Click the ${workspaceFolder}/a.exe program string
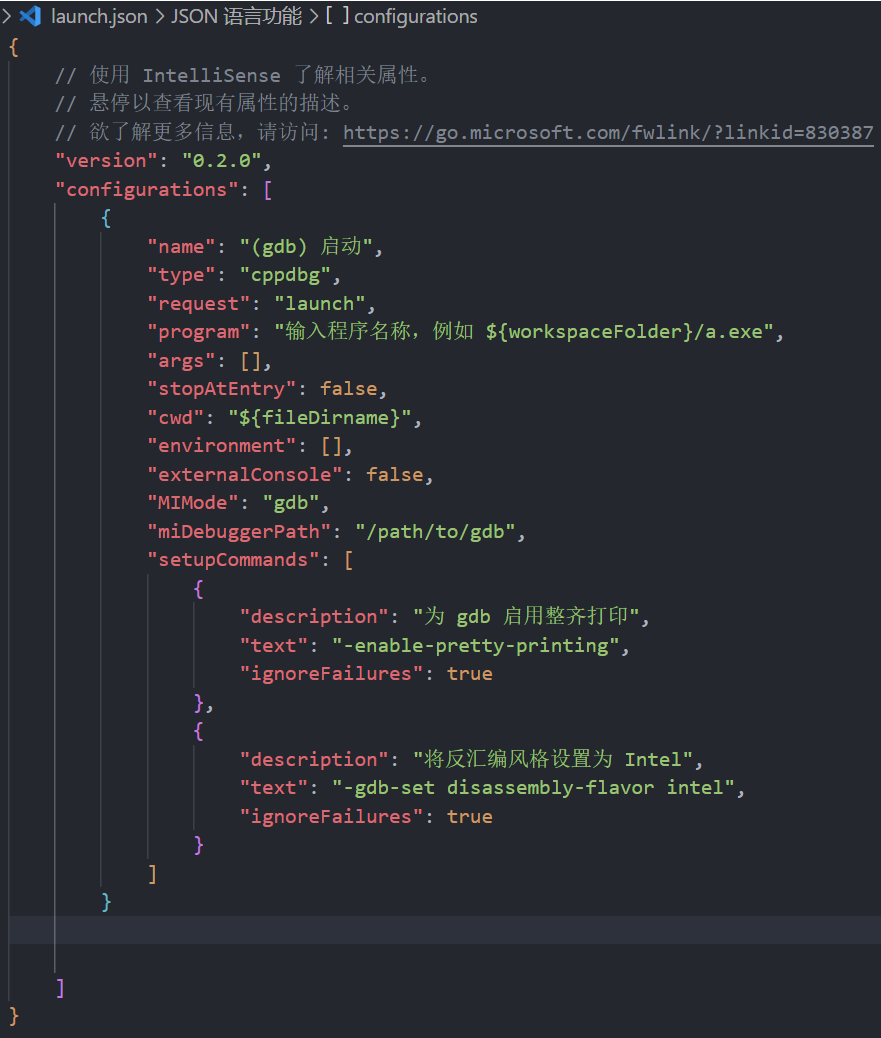The image size is (881, 1038). coord(524,332)
